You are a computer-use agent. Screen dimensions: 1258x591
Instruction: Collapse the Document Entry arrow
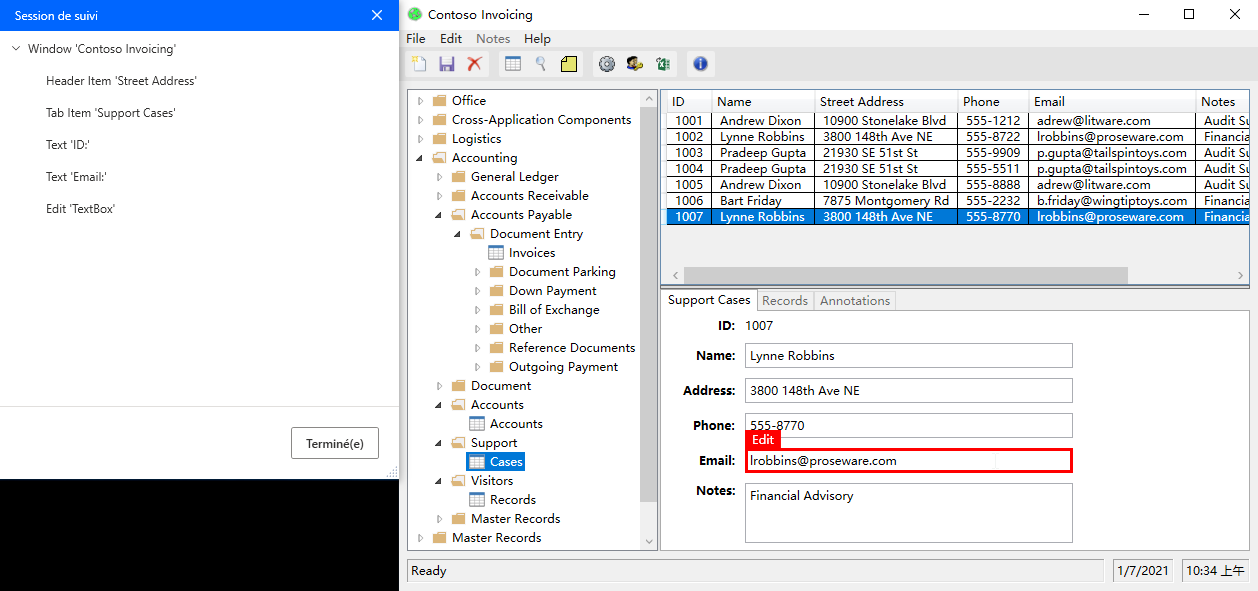click(x=458, y=234)
